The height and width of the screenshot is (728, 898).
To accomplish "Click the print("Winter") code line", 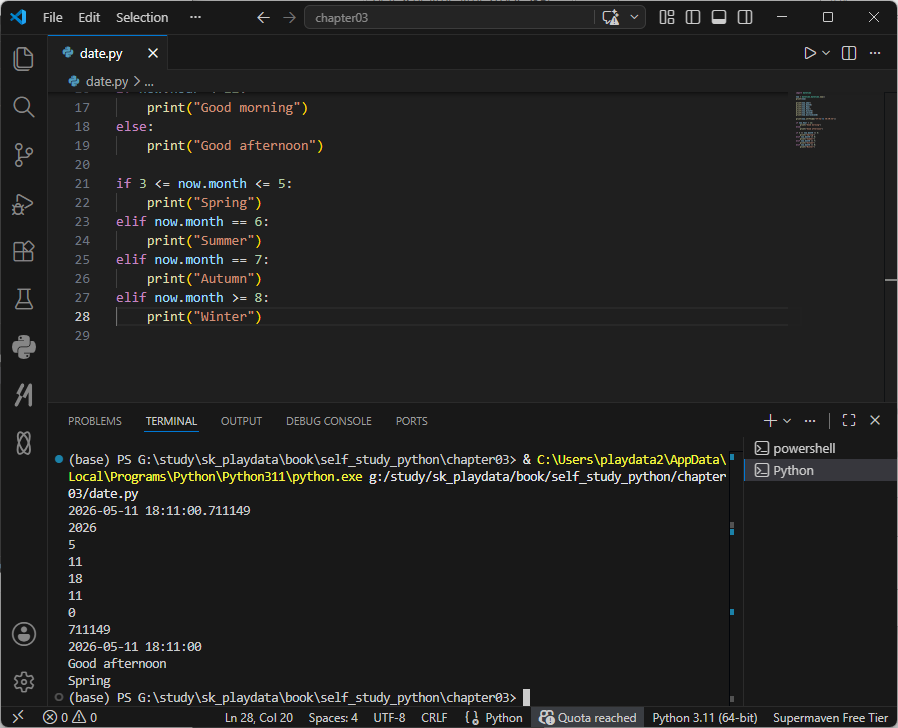I will pos(204,317).
